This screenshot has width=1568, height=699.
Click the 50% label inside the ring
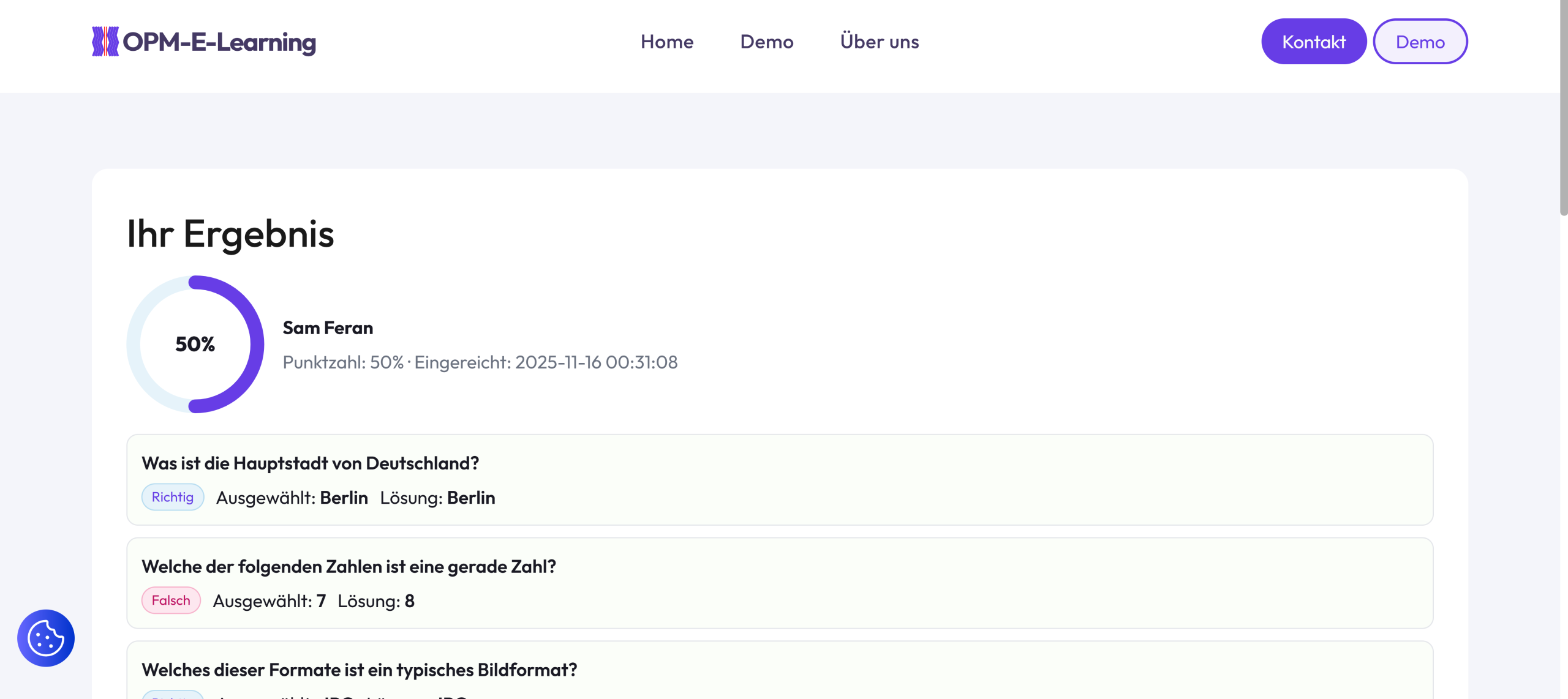coord(195,344)
